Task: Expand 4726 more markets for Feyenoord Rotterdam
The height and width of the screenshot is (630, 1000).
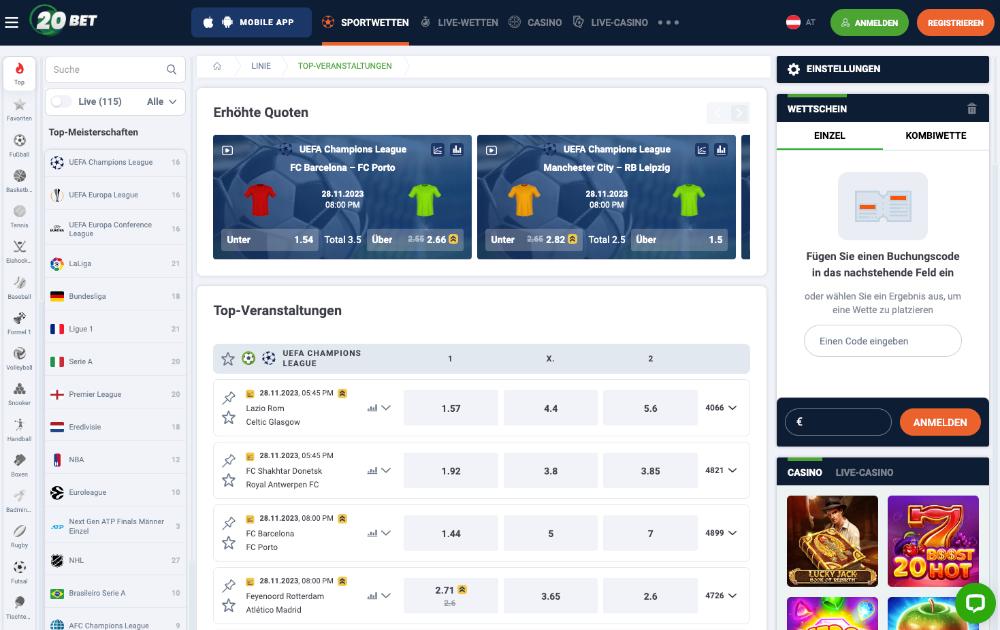Action: (721, 596)
